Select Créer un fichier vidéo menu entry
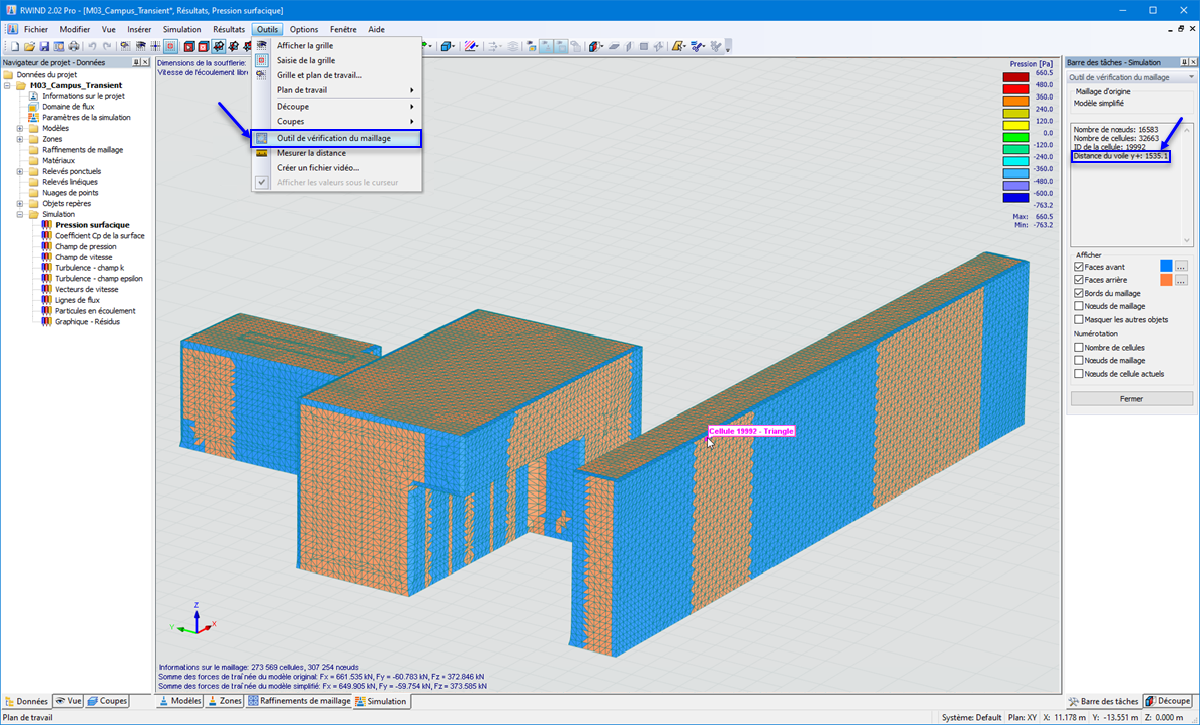Image resolution: width=1200 pixels, height=725 pixels. pos(335,168)
